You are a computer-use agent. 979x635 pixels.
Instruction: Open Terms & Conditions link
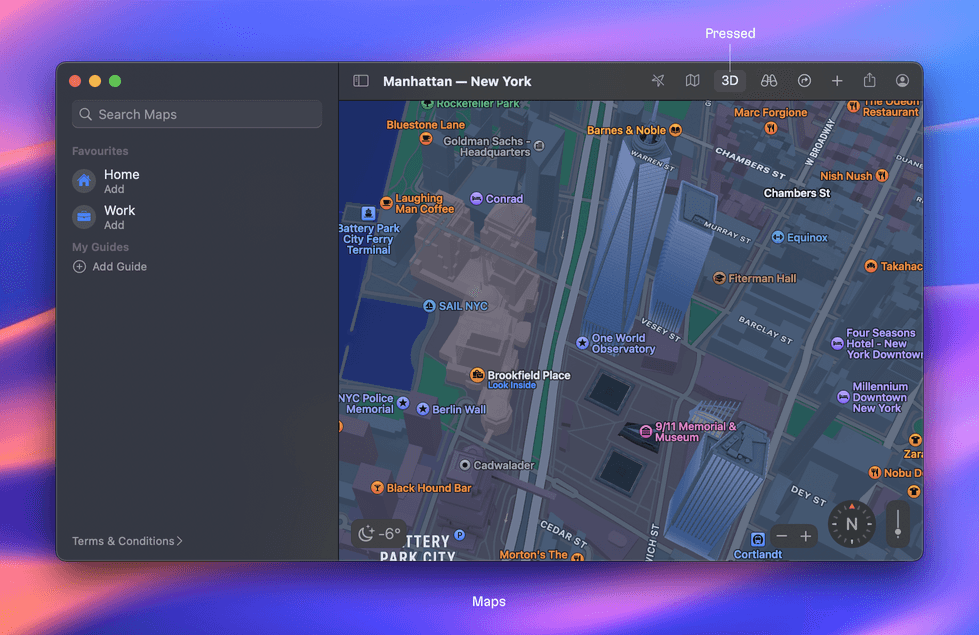[127, 541]
